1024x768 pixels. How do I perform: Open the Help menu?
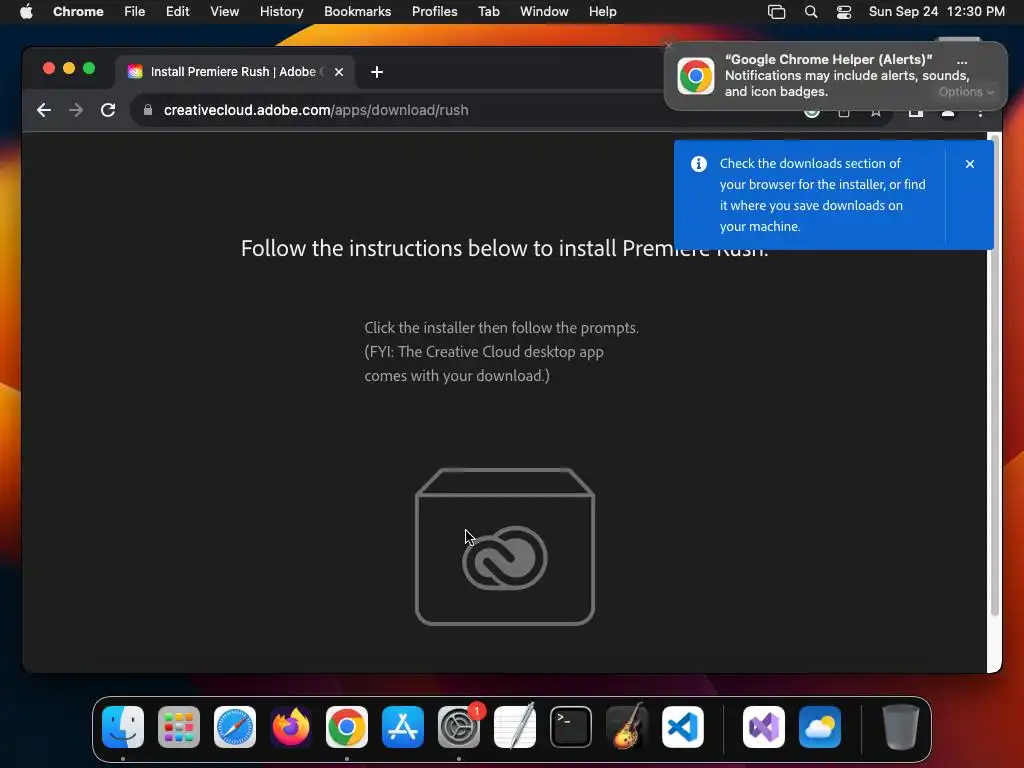(x=602, y=12)
